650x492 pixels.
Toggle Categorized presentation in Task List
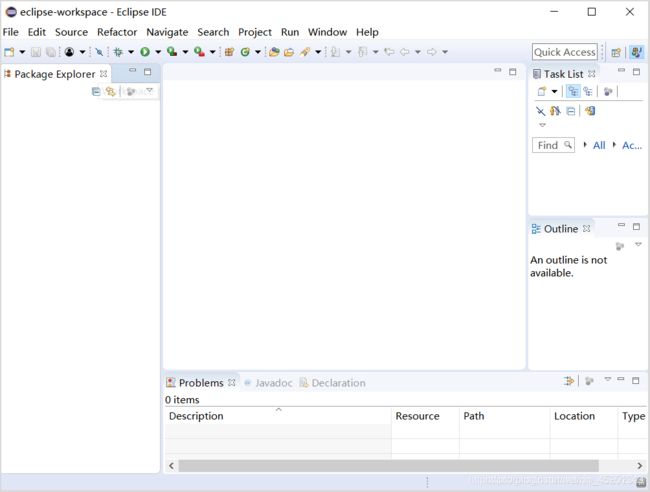[573, 91]
